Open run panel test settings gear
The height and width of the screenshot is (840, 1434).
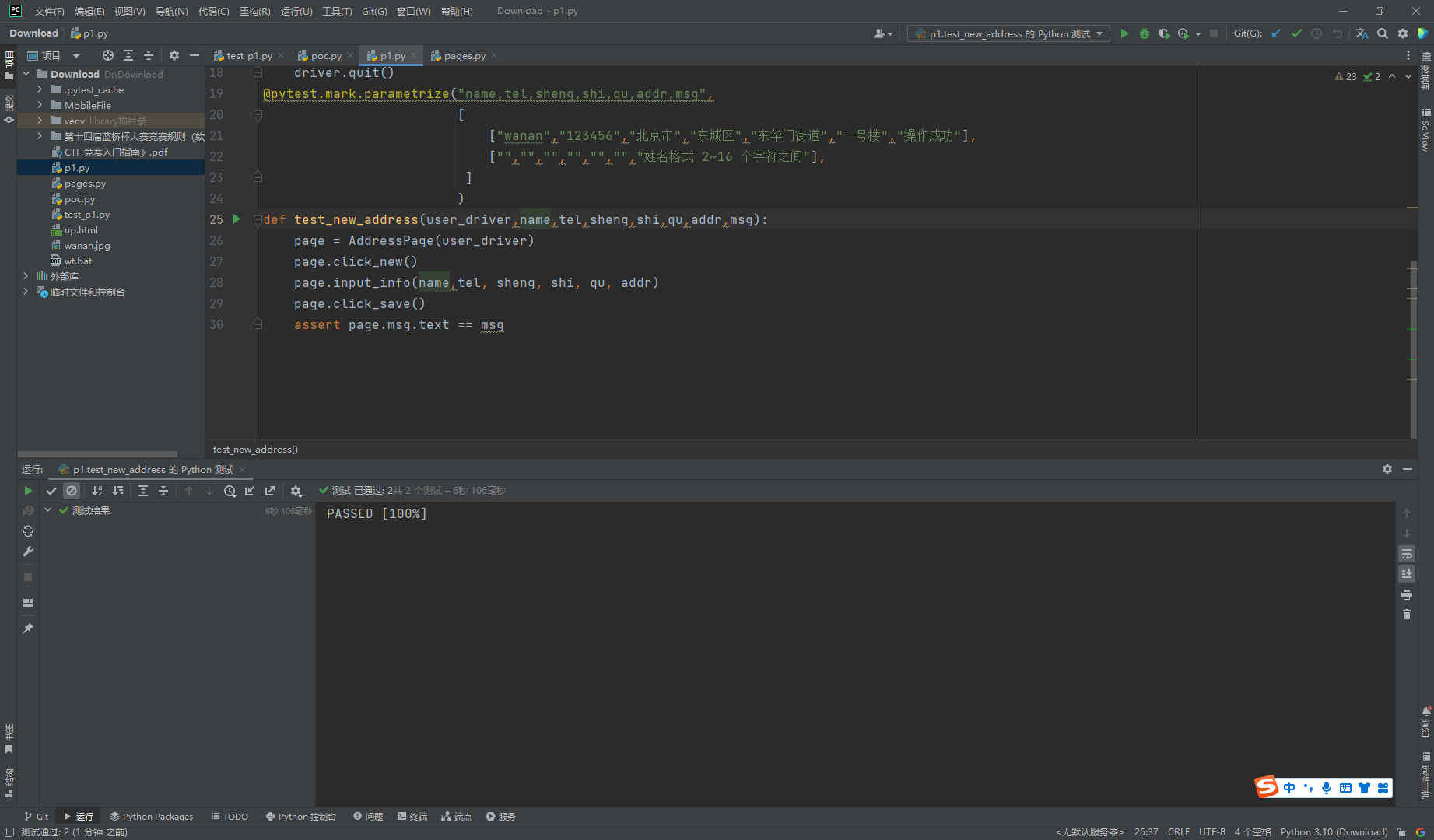pyautogui.click(x=296, y=491)
